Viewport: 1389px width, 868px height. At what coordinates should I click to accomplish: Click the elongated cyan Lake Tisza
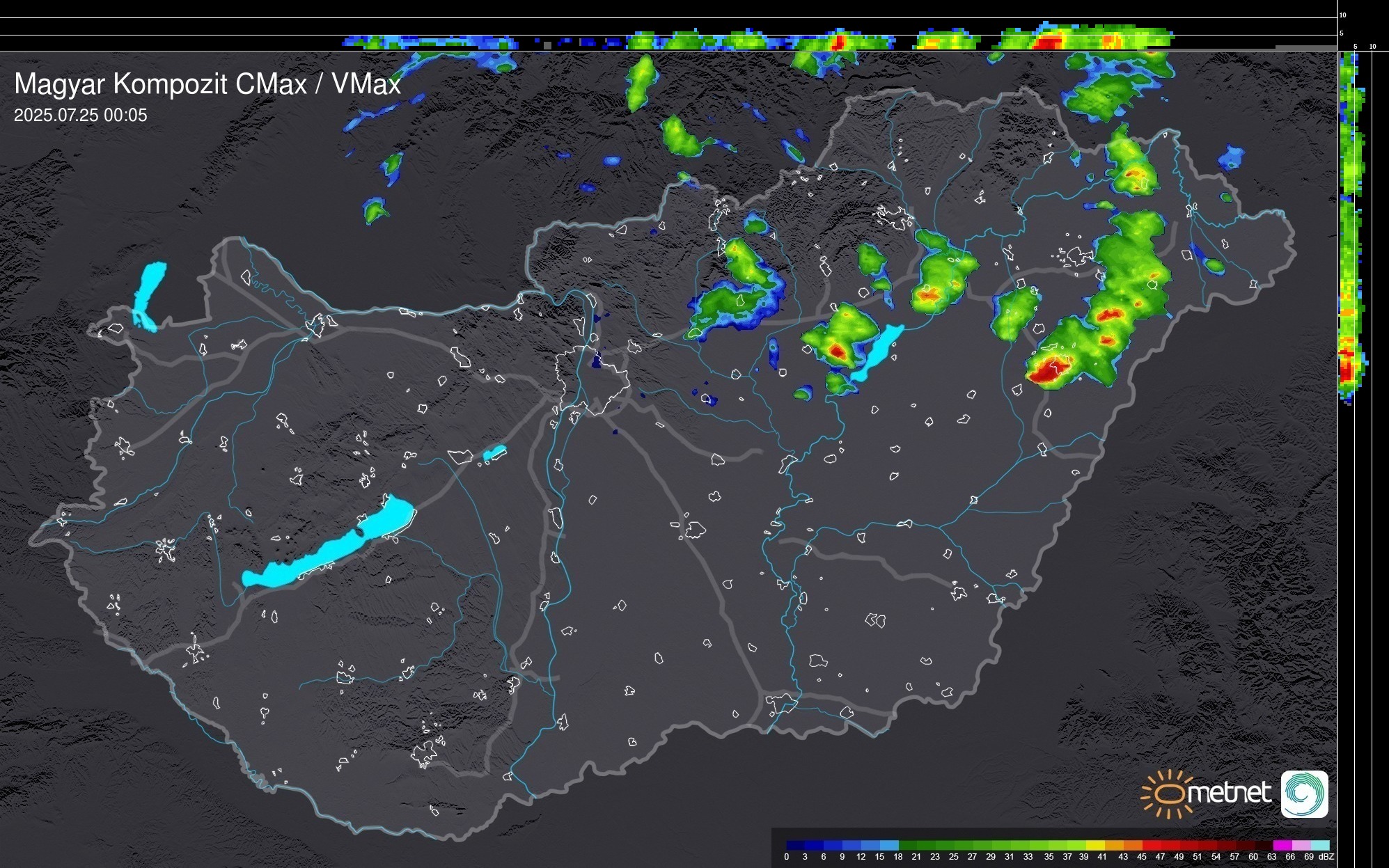(877, 353)
